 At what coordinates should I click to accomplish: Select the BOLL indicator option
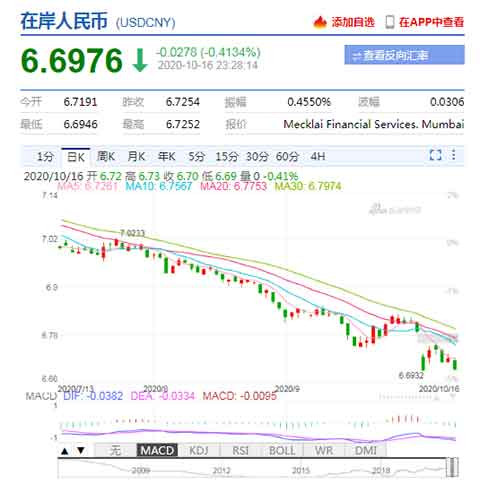[x=282, y=451]
